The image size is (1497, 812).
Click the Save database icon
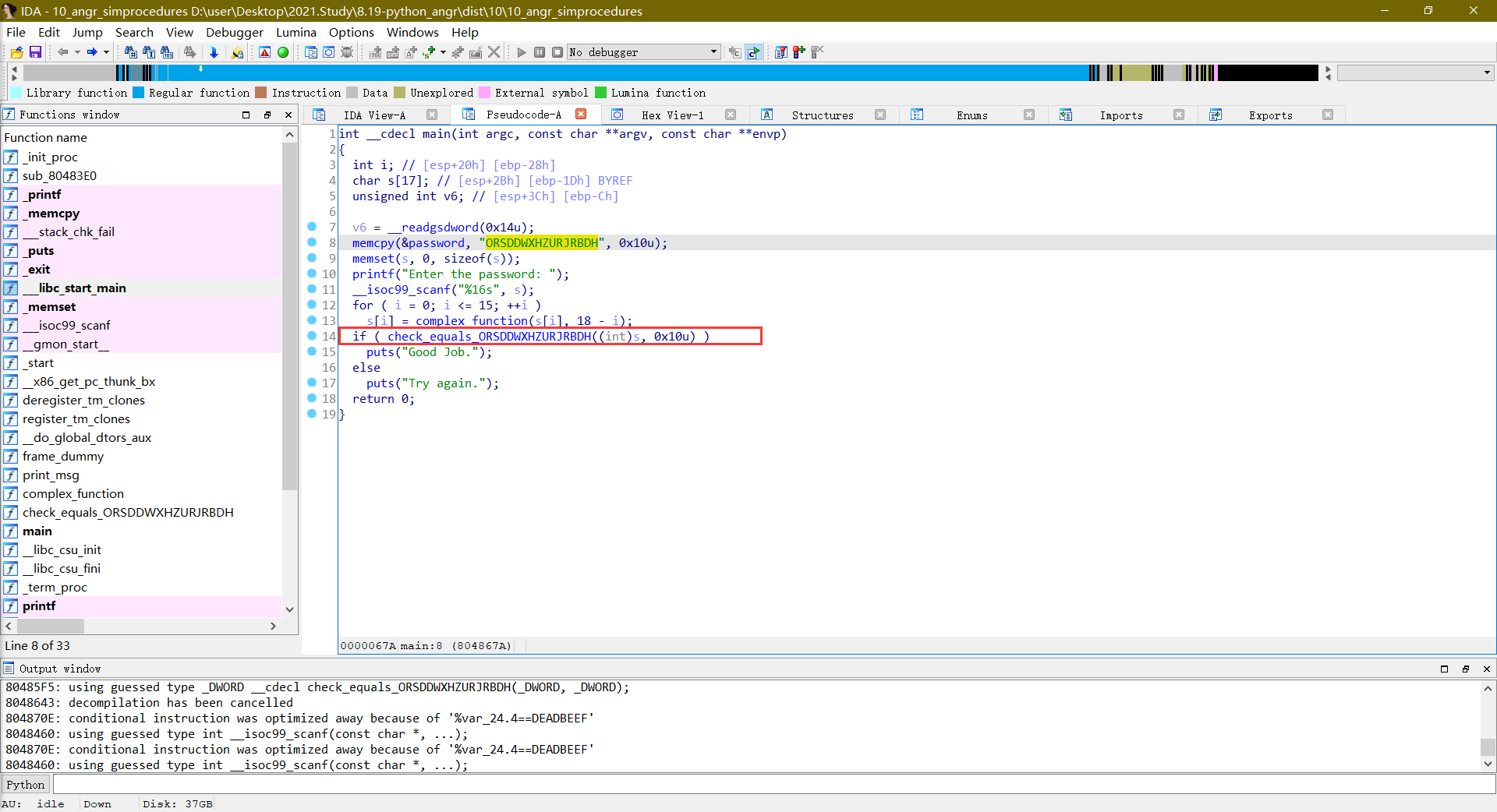pos(35,52)
